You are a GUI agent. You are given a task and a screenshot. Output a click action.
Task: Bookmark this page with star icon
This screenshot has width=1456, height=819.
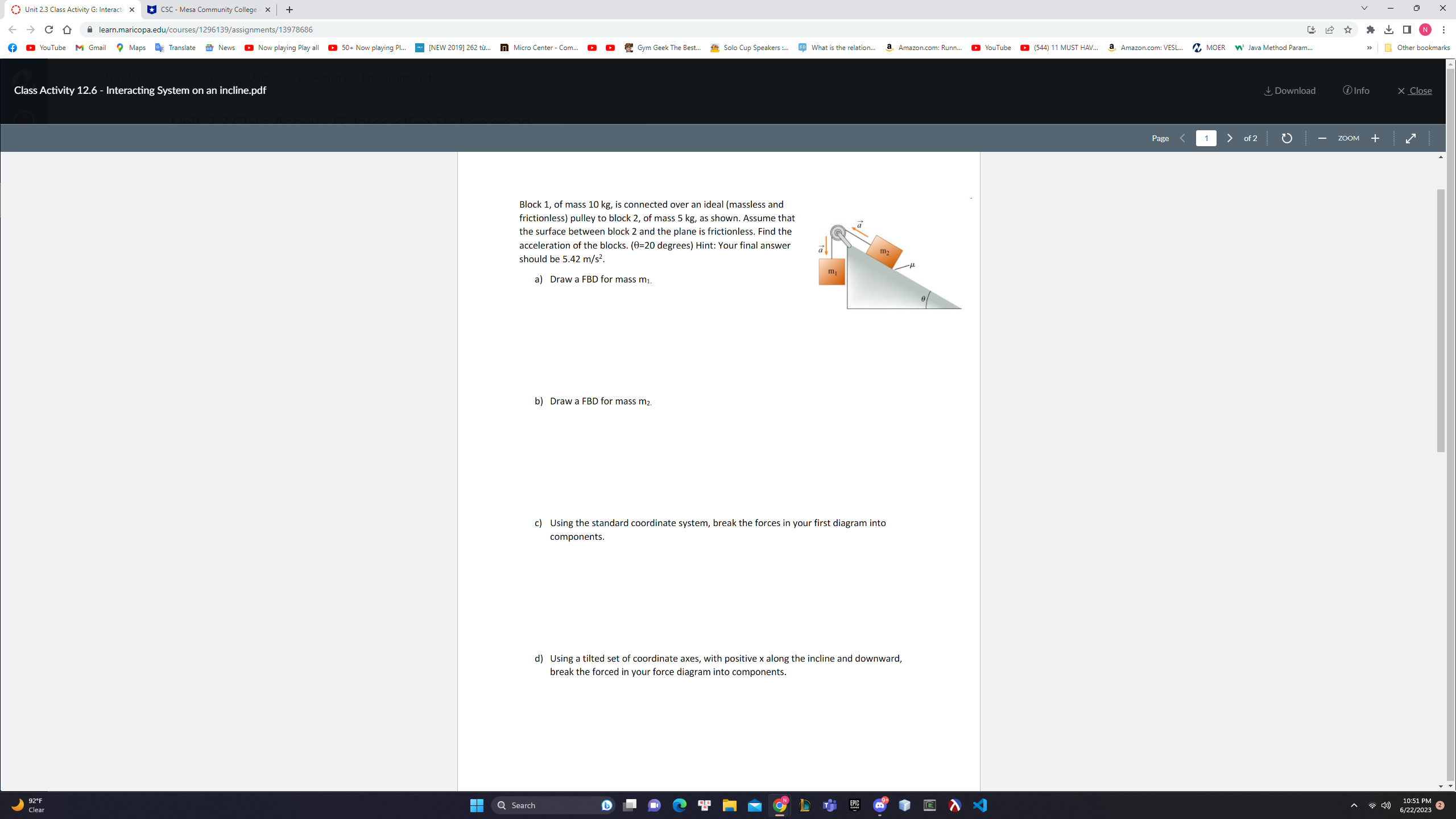[x=1348, y=30]
